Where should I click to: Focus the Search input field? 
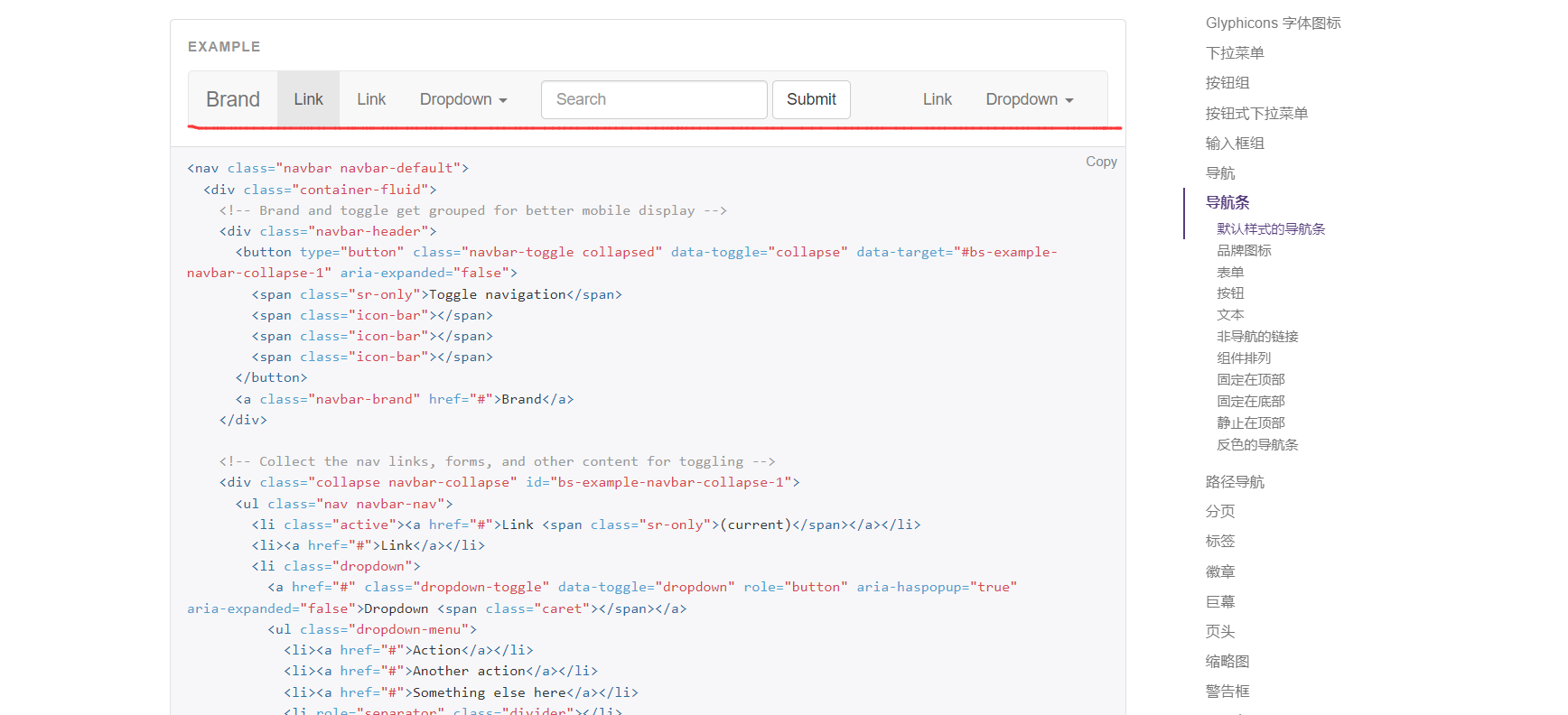[x=654, y=99]
